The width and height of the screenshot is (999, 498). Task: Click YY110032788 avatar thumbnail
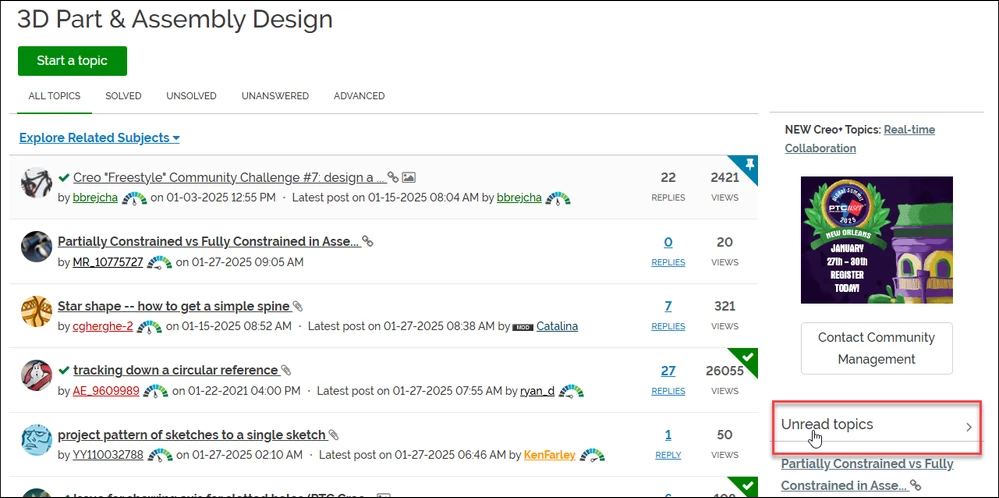pyautogui.click(x=36, y=439)
